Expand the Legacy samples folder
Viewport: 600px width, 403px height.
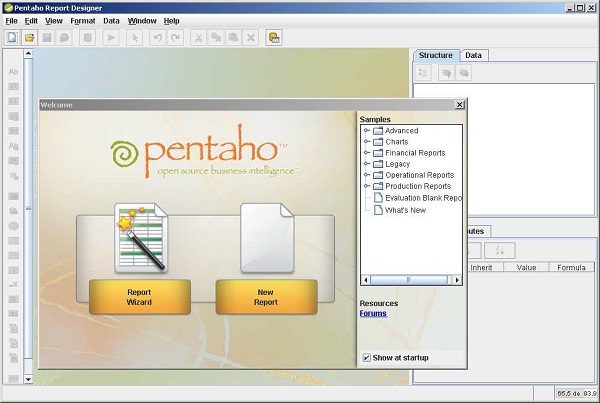coord(367,164)
